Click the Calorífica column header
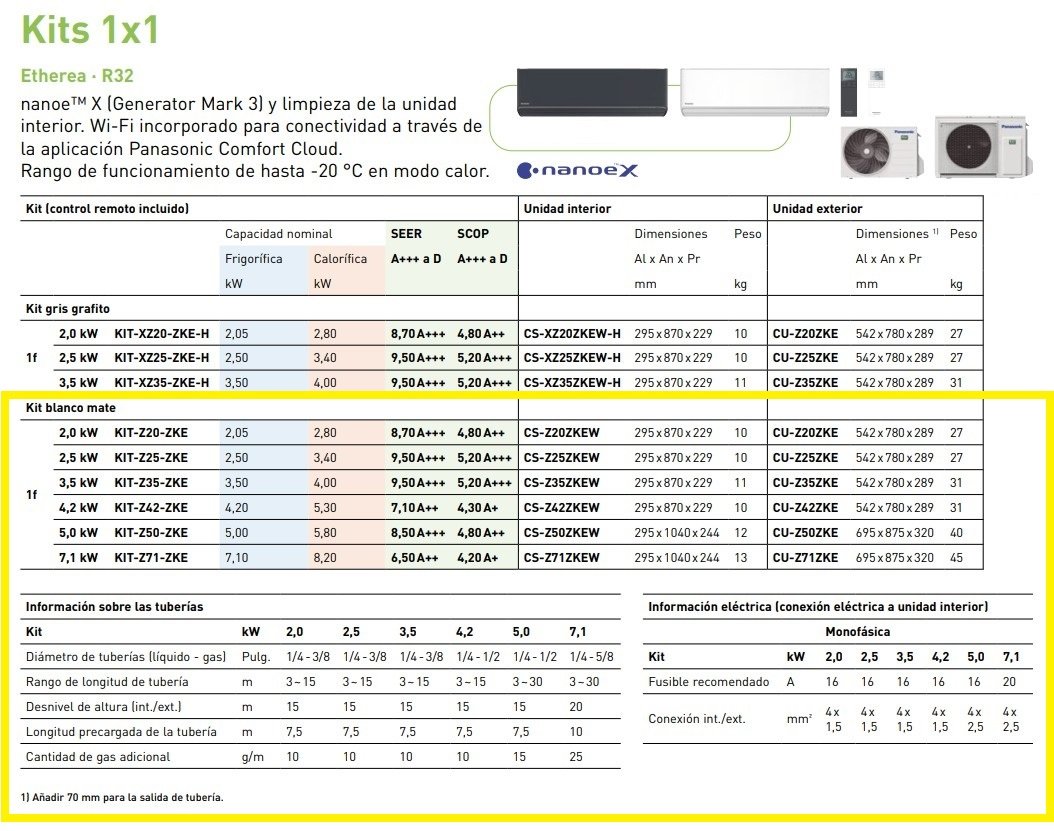The image size is (1054, 831). [340, 259]
